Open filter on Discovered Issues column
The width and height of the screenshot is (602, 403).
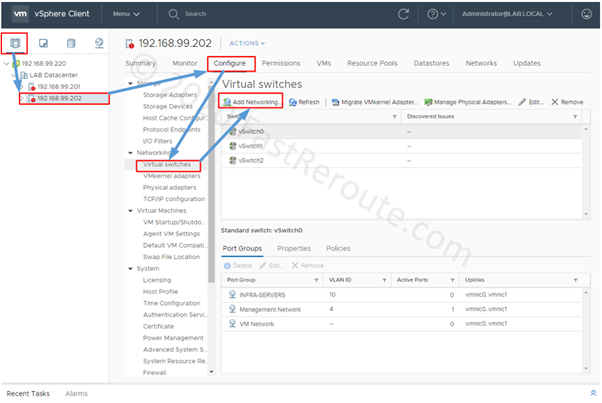[x=575, y=117]
